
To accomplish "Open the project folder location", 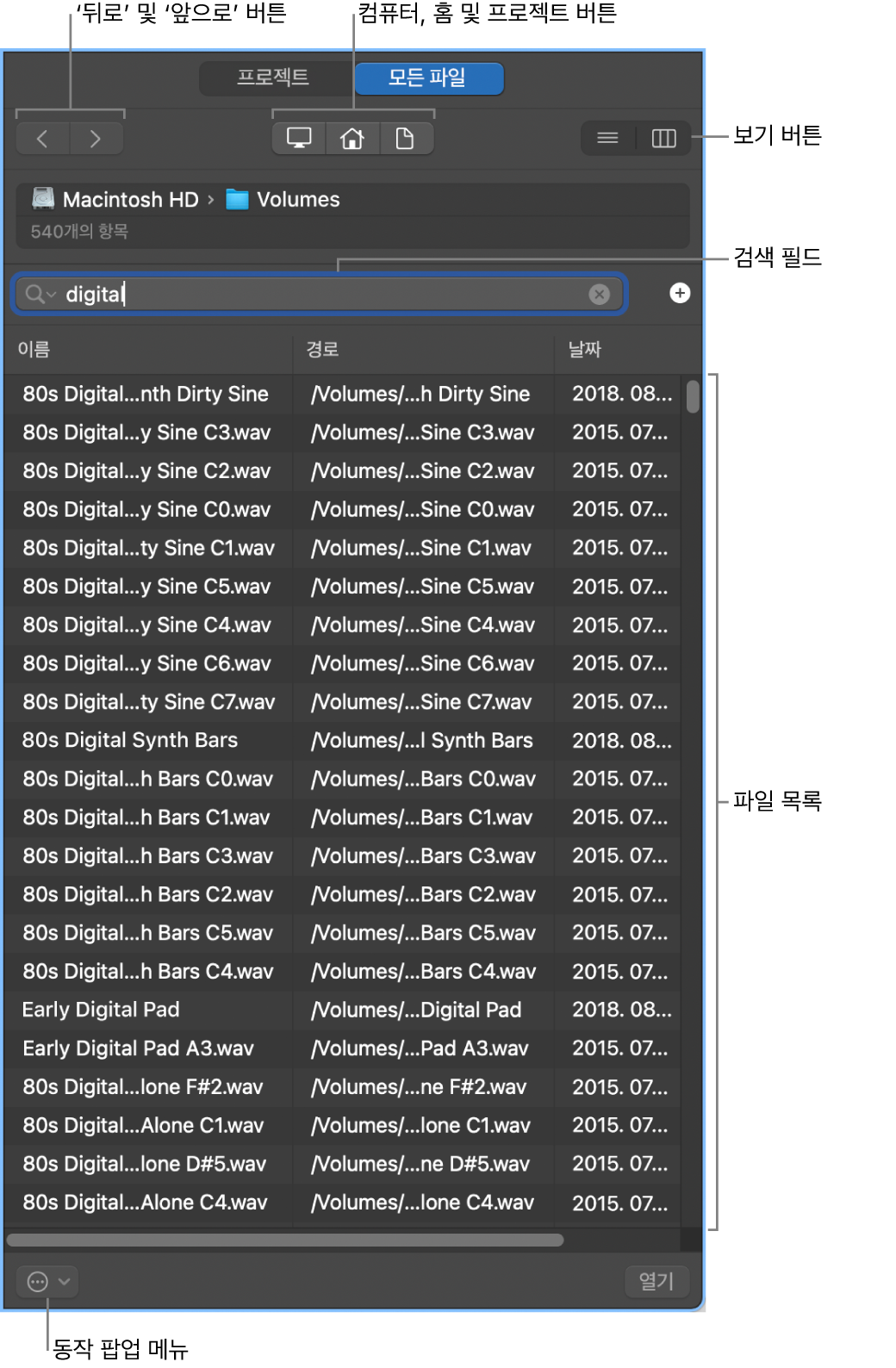I will click(405, 139).
